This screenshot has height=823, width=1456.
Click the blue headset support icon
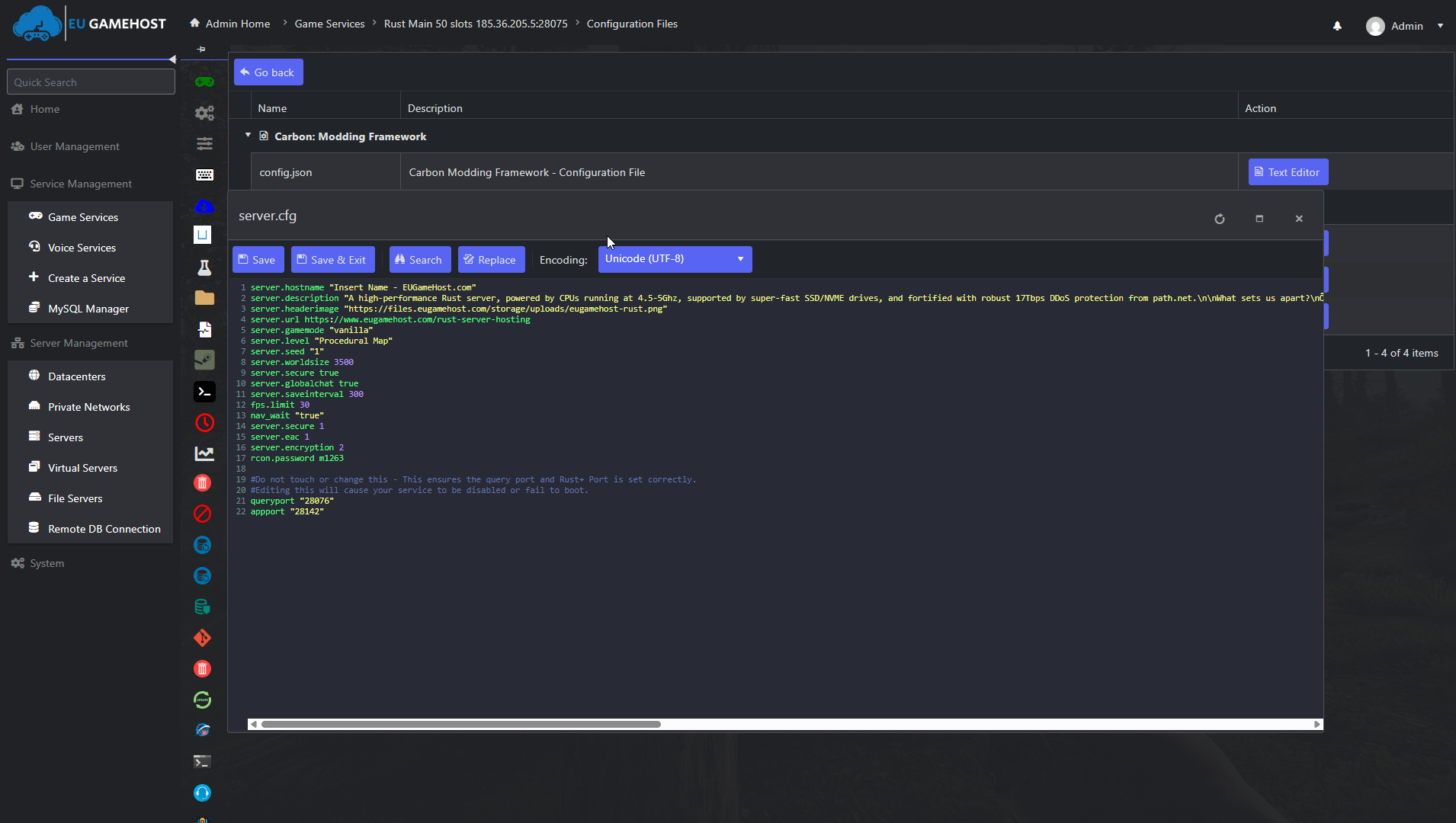click(202, 793)
